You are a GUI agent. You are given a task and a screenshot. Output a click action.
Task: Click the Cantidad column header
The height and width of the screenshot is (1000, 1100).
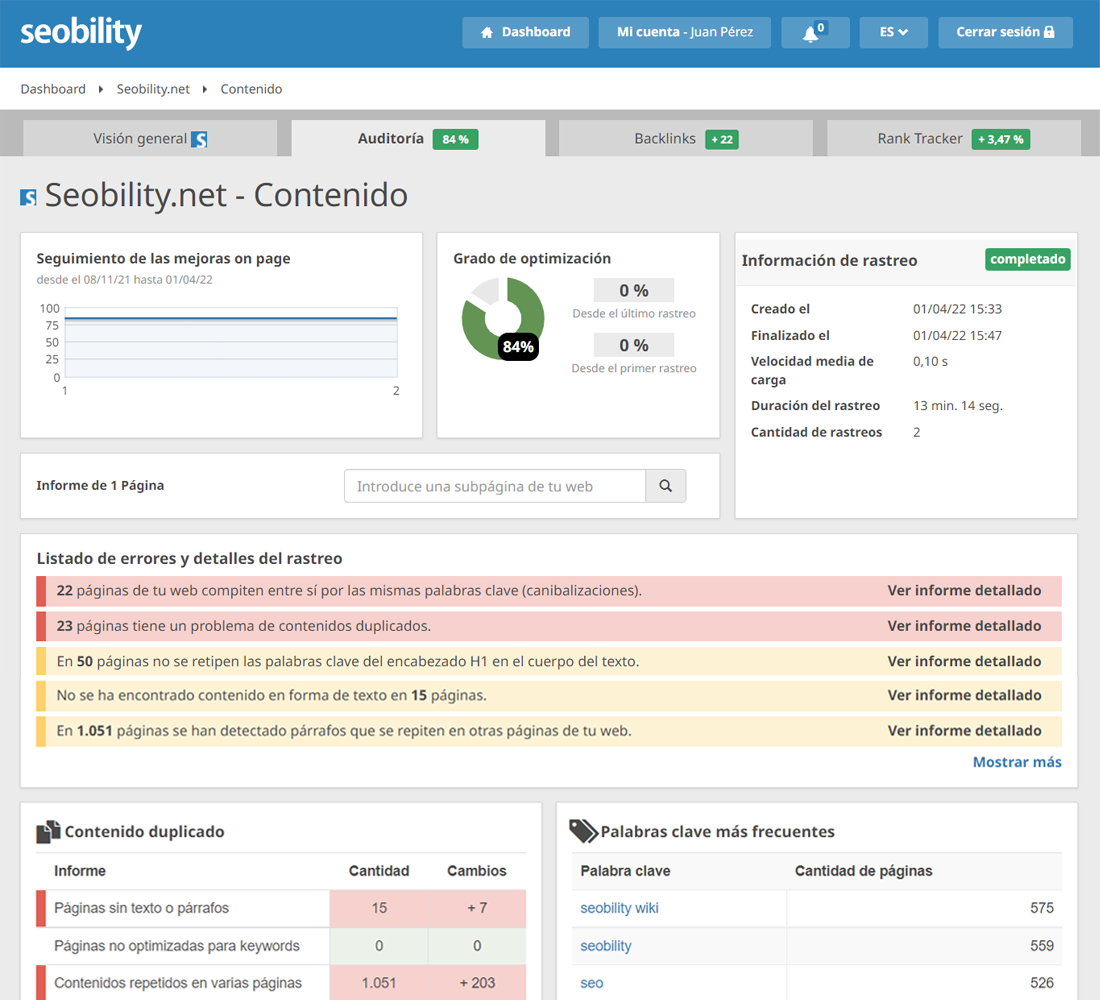click(x=379, y=871)
